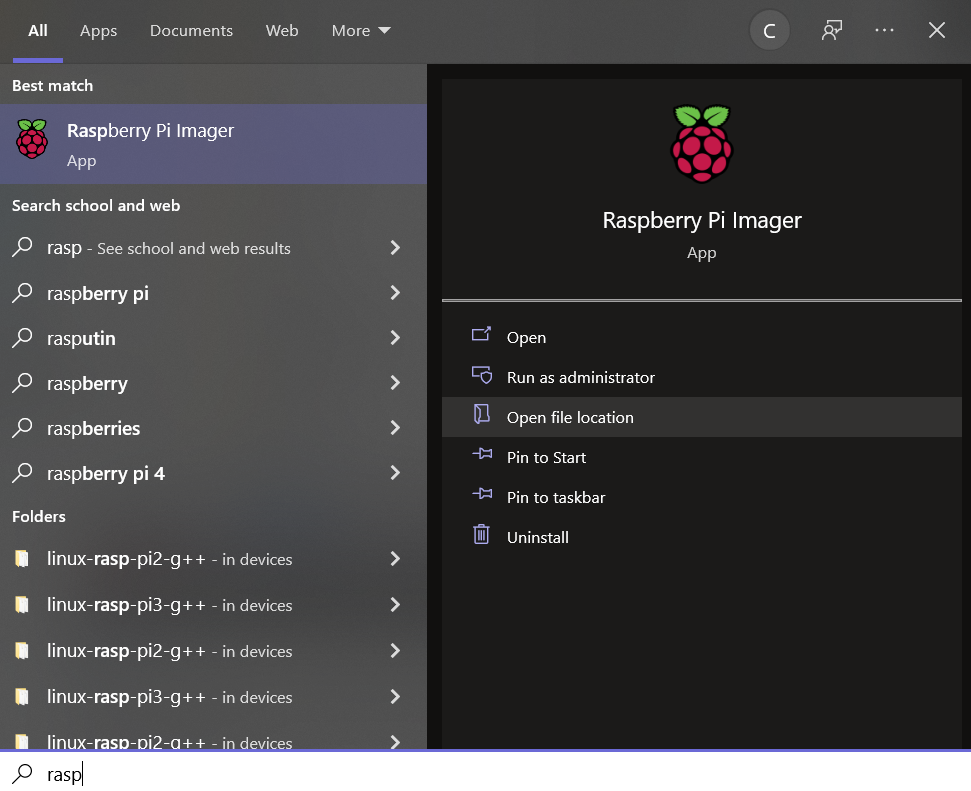Screen dimensions: 971x791
Task: Close the search panel with the X button
Action: (x=936, y=30)
